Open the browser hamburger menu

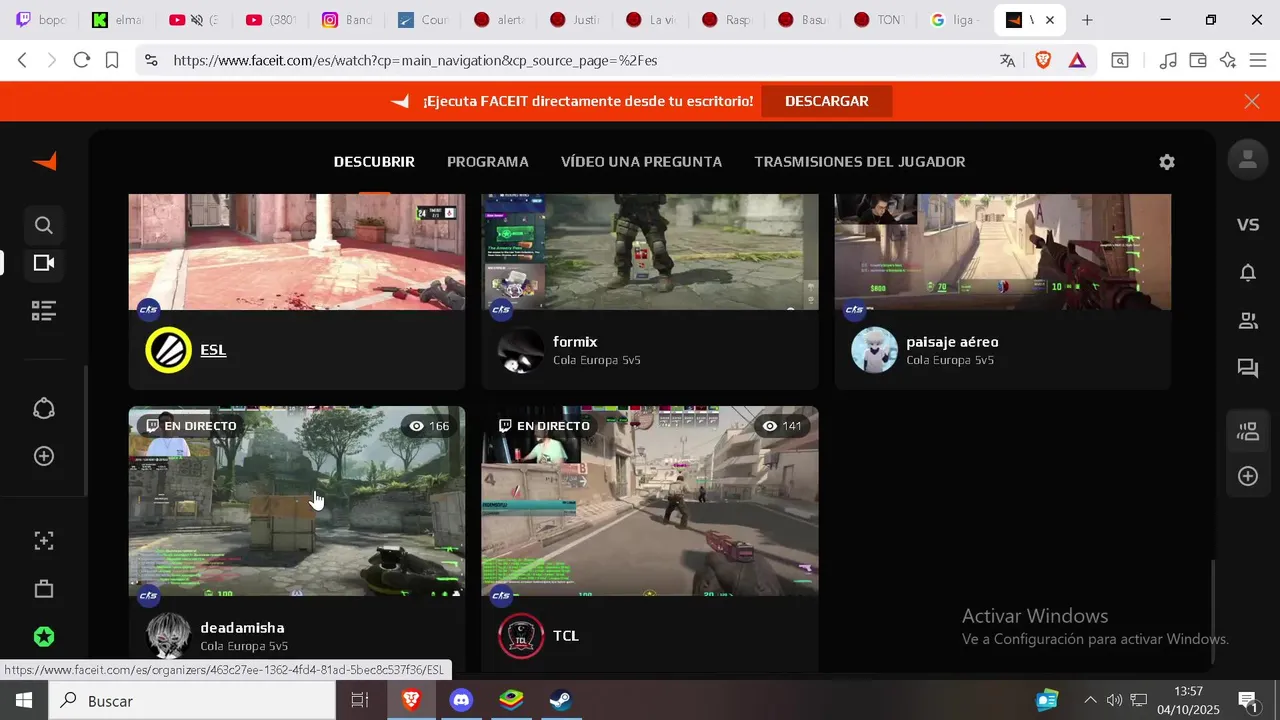tap(1258, 60)
